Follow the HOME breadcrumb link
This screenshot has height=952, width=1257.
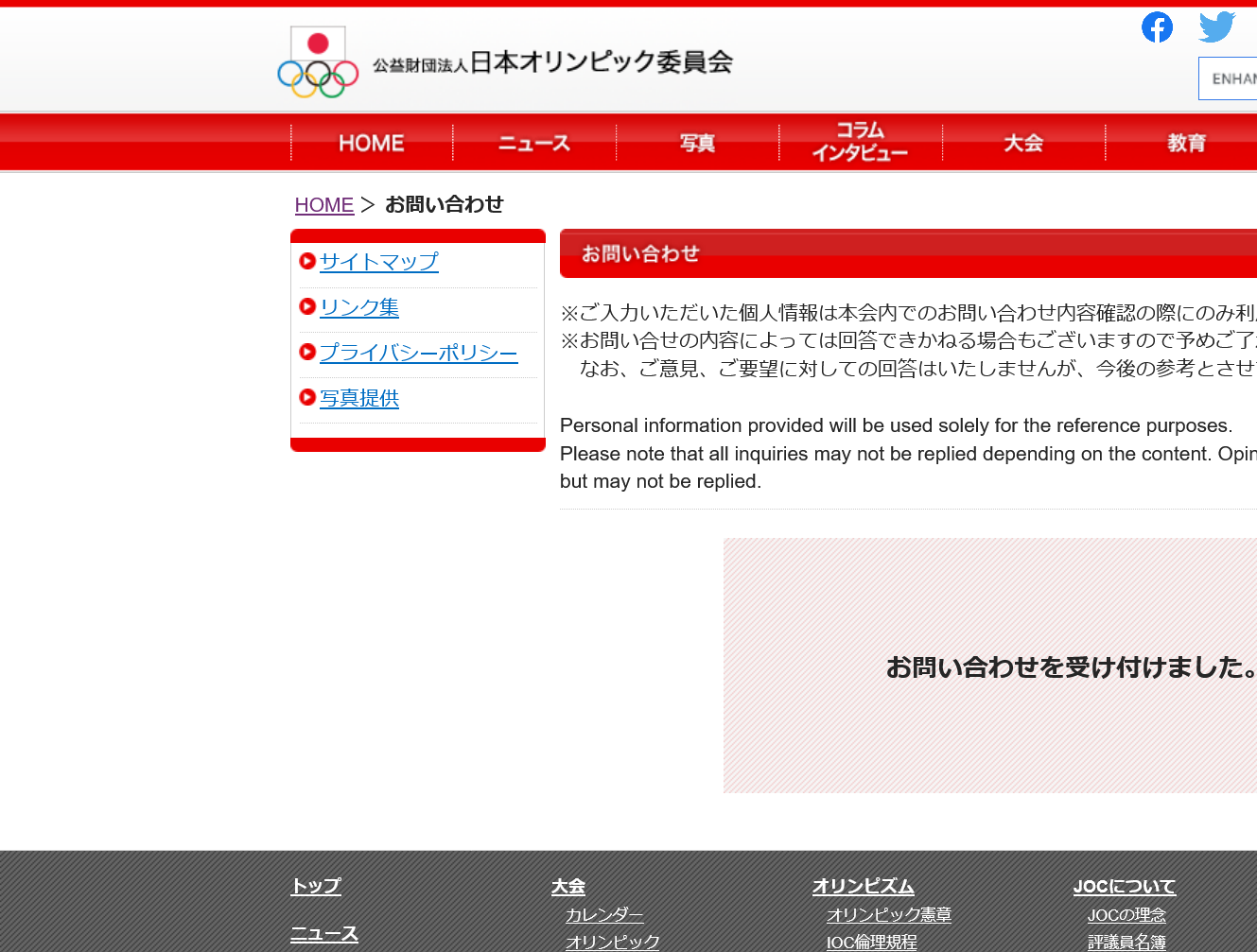324,205
